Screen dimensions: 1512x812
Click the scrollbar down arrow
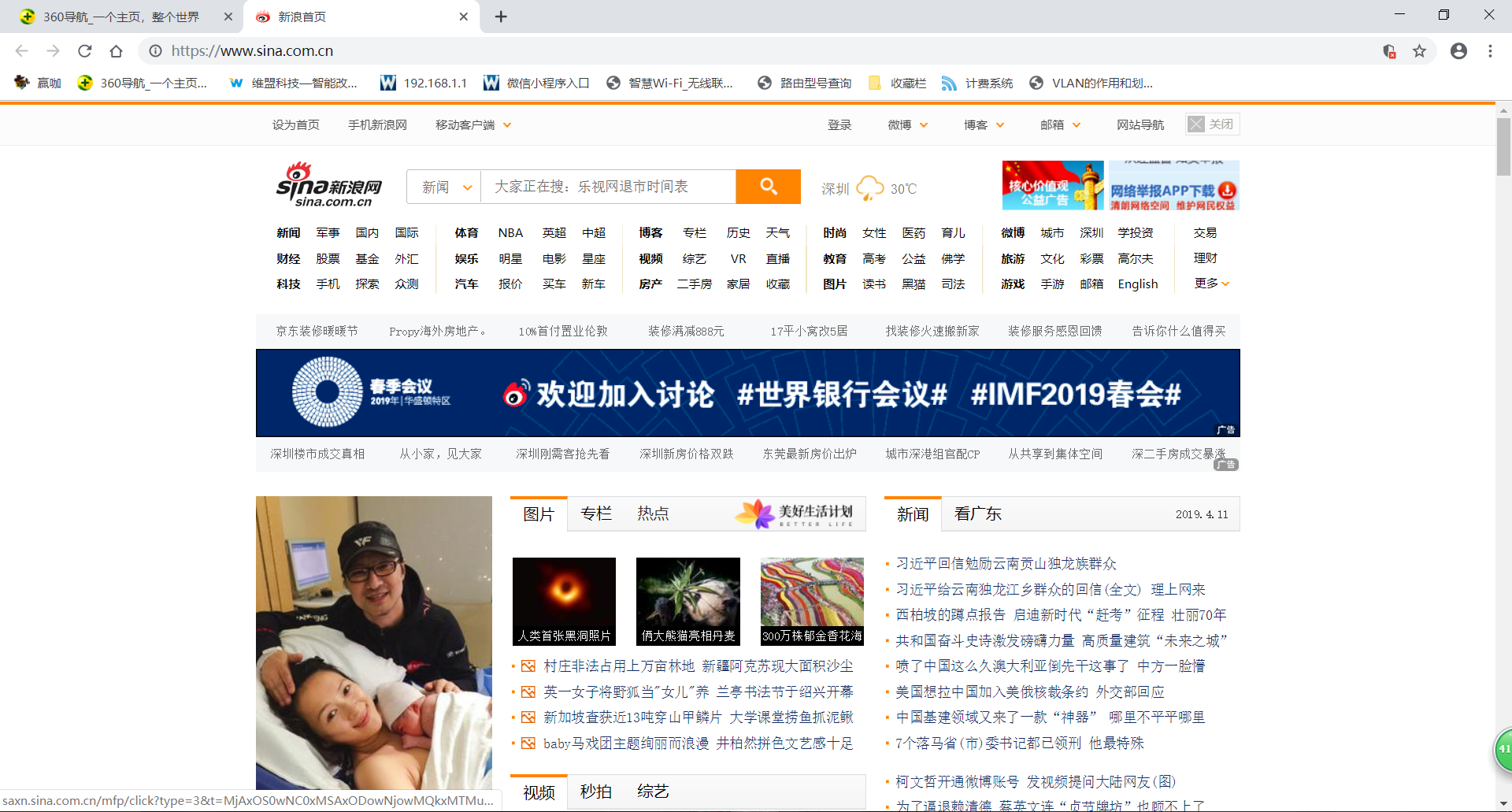(1504, 804)
